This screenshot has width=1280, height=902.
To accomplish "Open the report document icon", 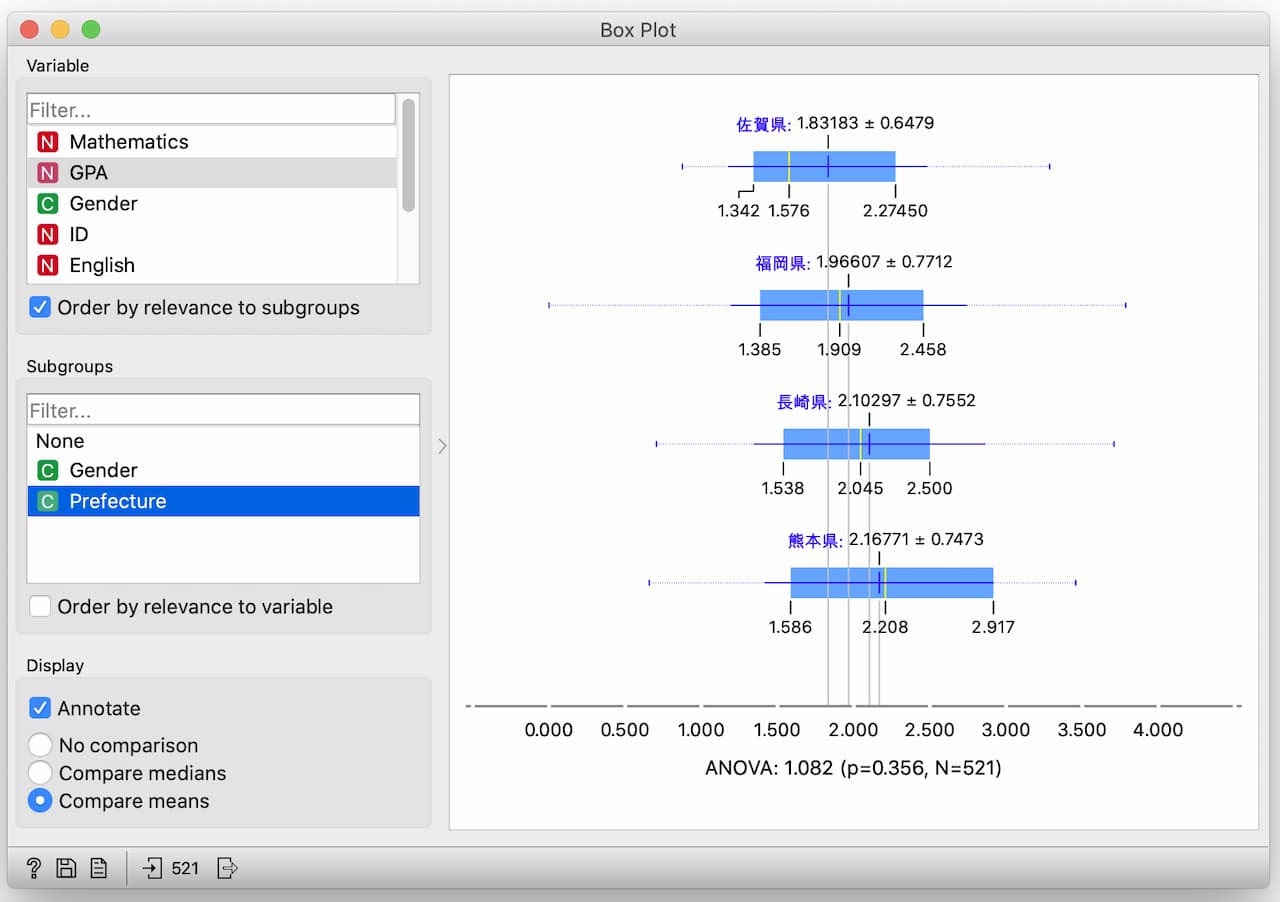I will click(99, 868).
